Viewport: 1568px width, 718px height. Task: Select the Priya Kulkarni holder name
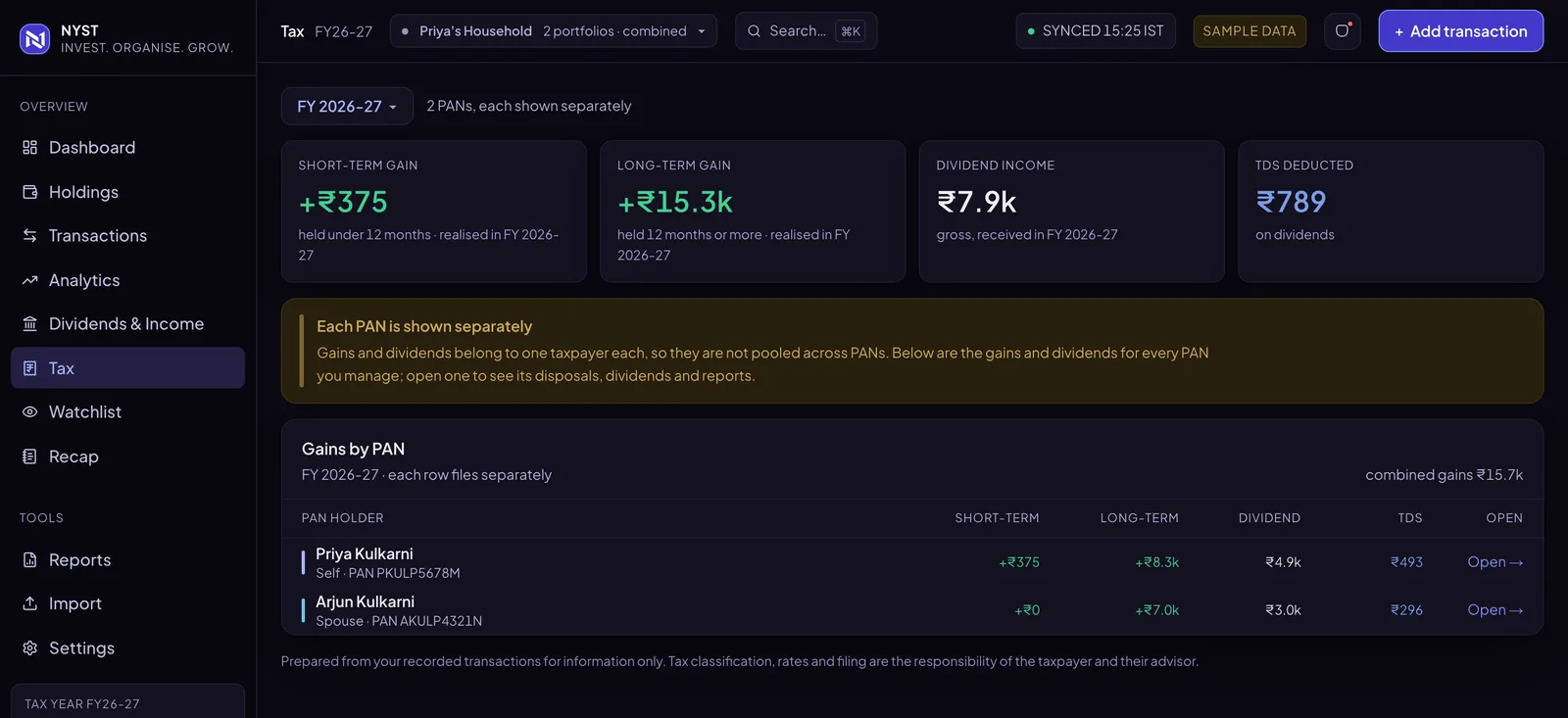point(365,553)
